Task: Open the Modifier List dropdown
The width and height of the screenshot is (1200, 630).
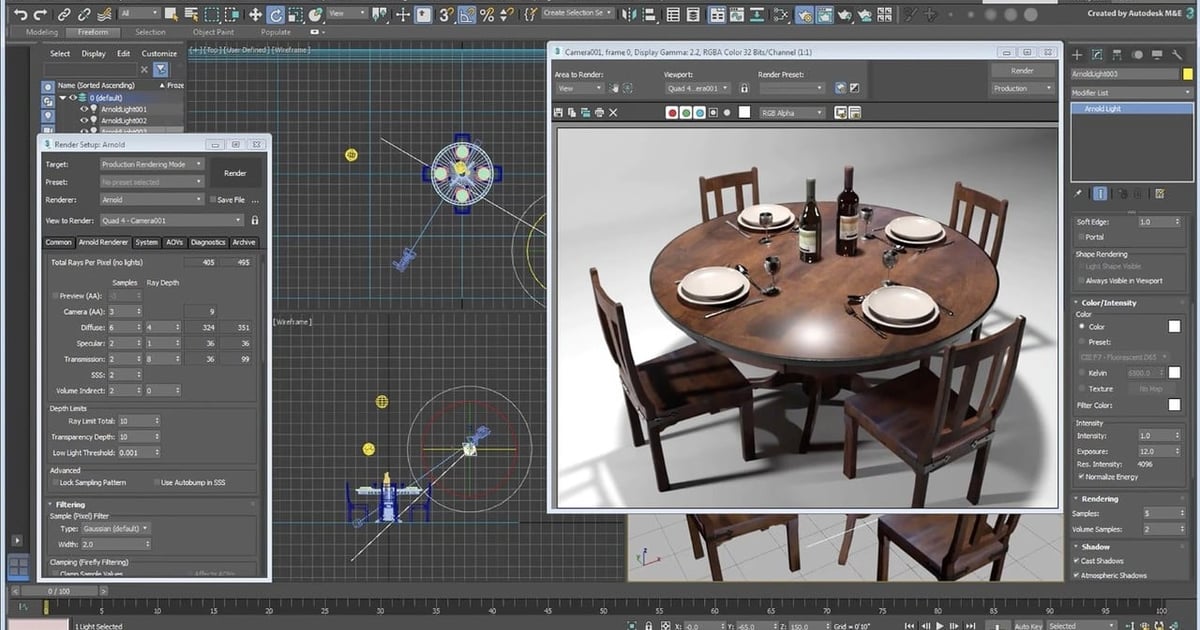Action: pos(1128,92)
